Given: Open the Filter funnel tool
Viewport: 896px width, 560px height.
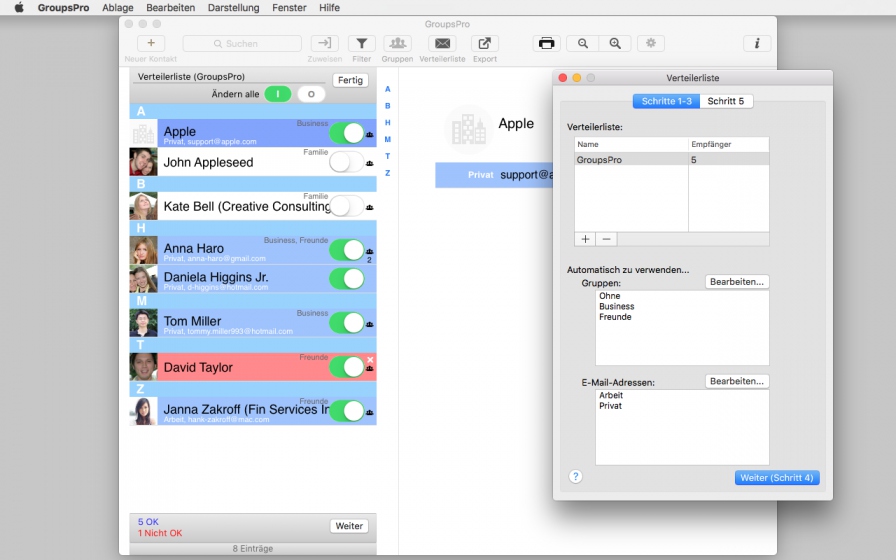Looking at the screenshot, I should [361, 43].
